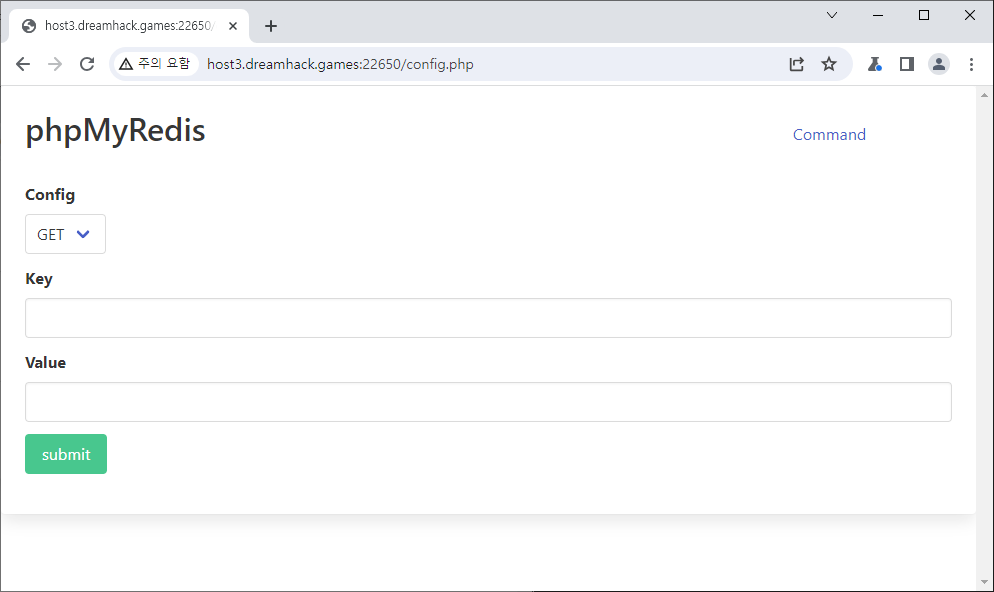This screenshot has height=592, width=994.
Task: Toggle the browser side panel icon
Action: 907,64
